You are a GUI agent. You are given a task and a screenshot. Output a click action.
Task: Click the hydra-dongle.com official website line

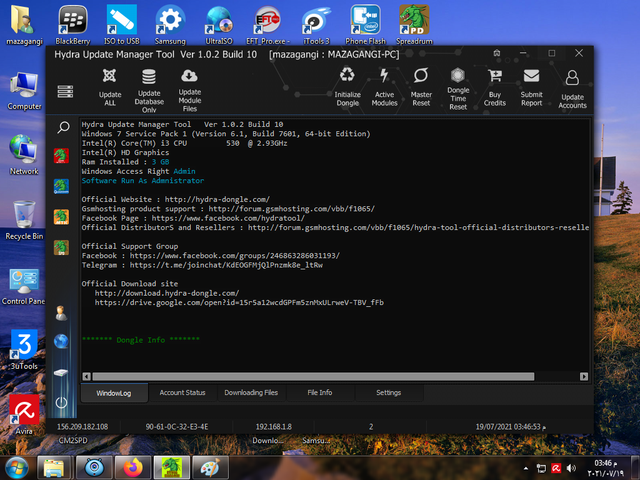[x=176, y=200]
